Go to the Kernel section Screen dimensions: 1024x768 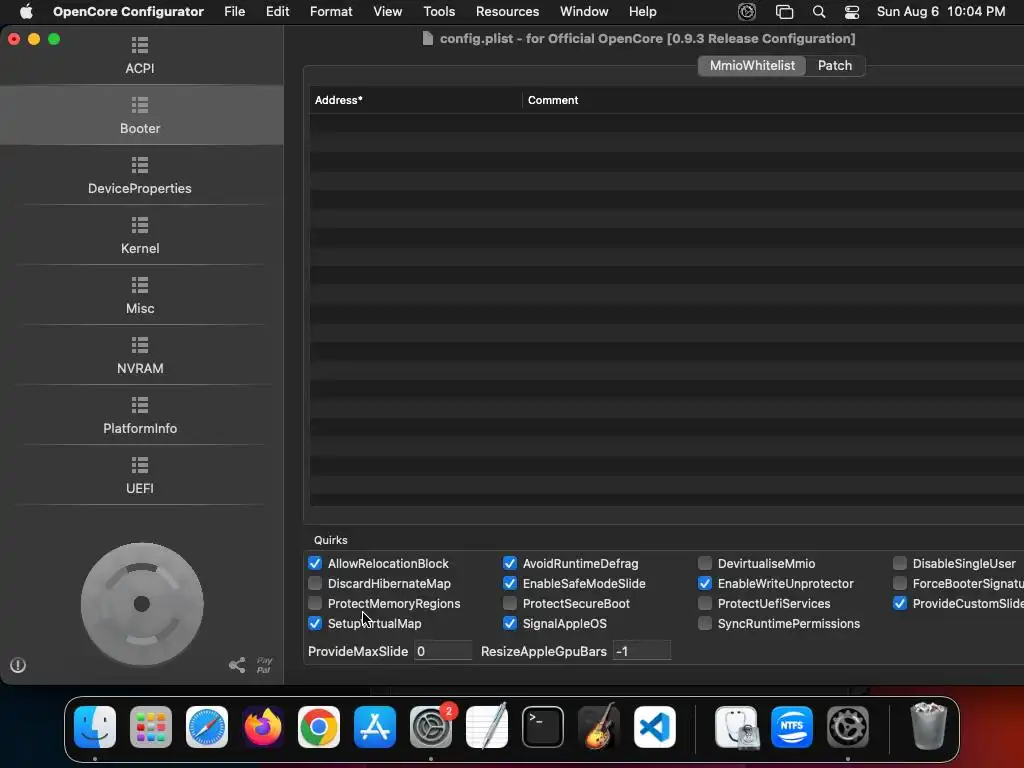click(x=140, y=236)
